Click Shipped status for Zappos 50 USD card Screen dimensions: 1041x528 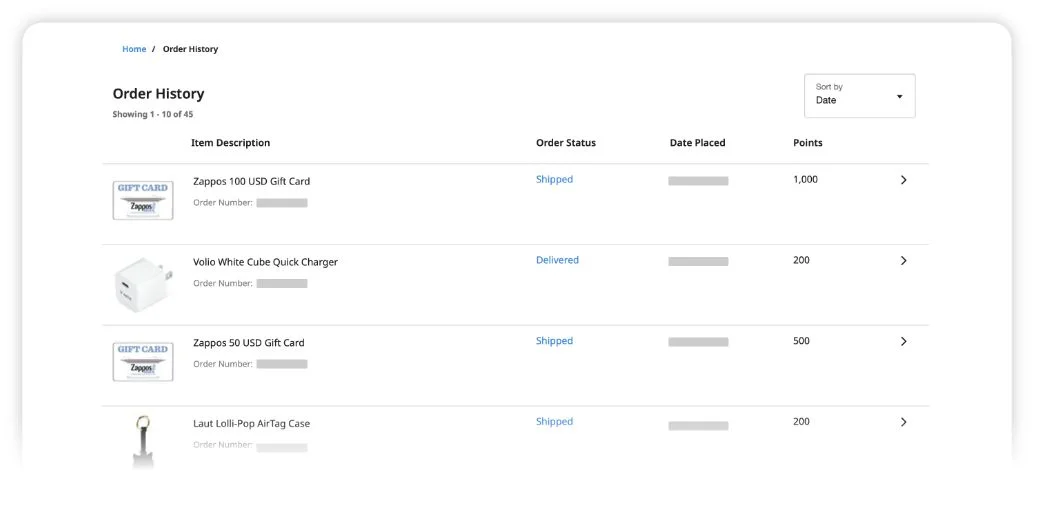tap(554, 341)
